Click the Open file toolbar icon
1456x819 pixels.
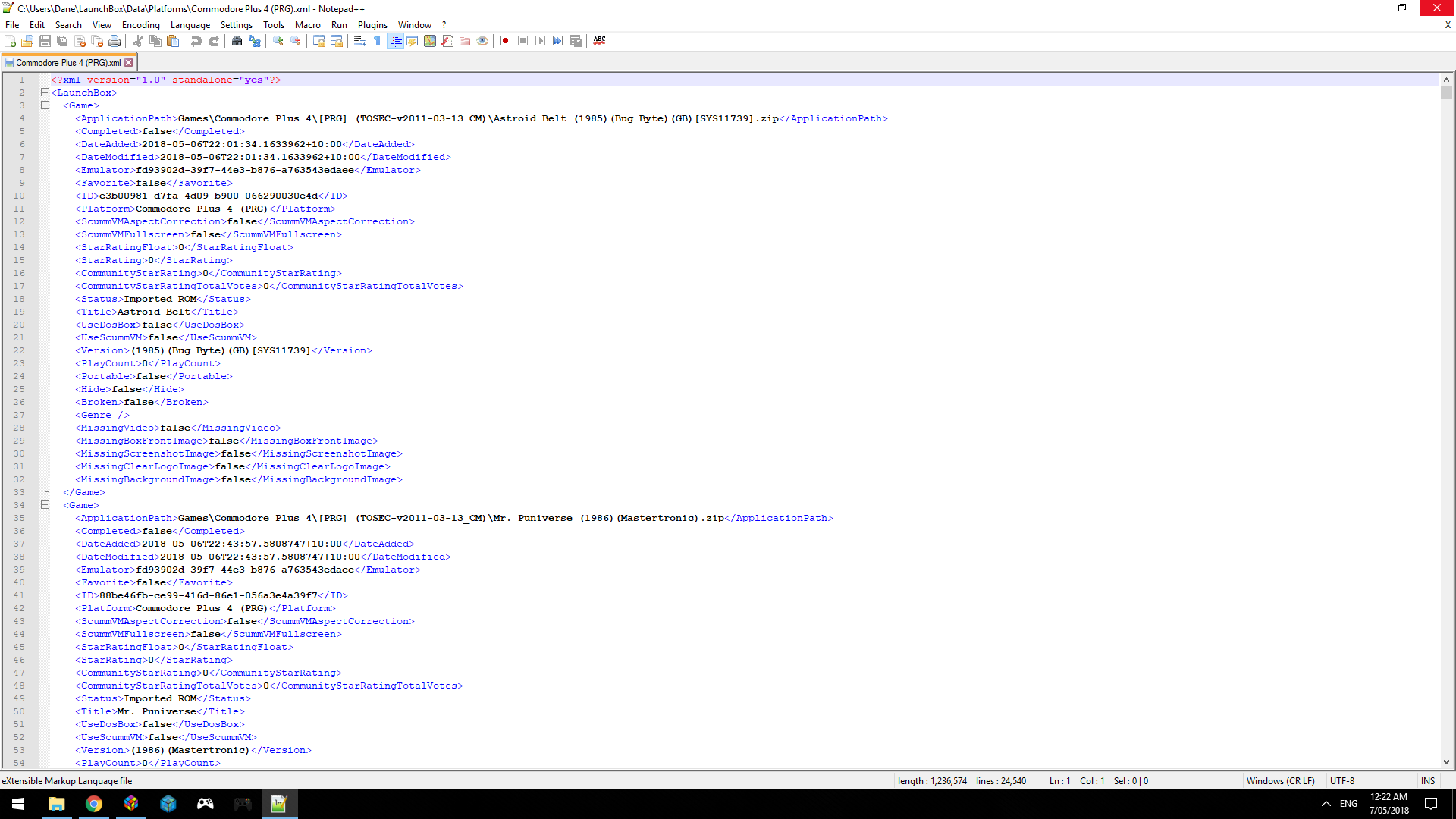pyautogui.click(x=27, y=41)
